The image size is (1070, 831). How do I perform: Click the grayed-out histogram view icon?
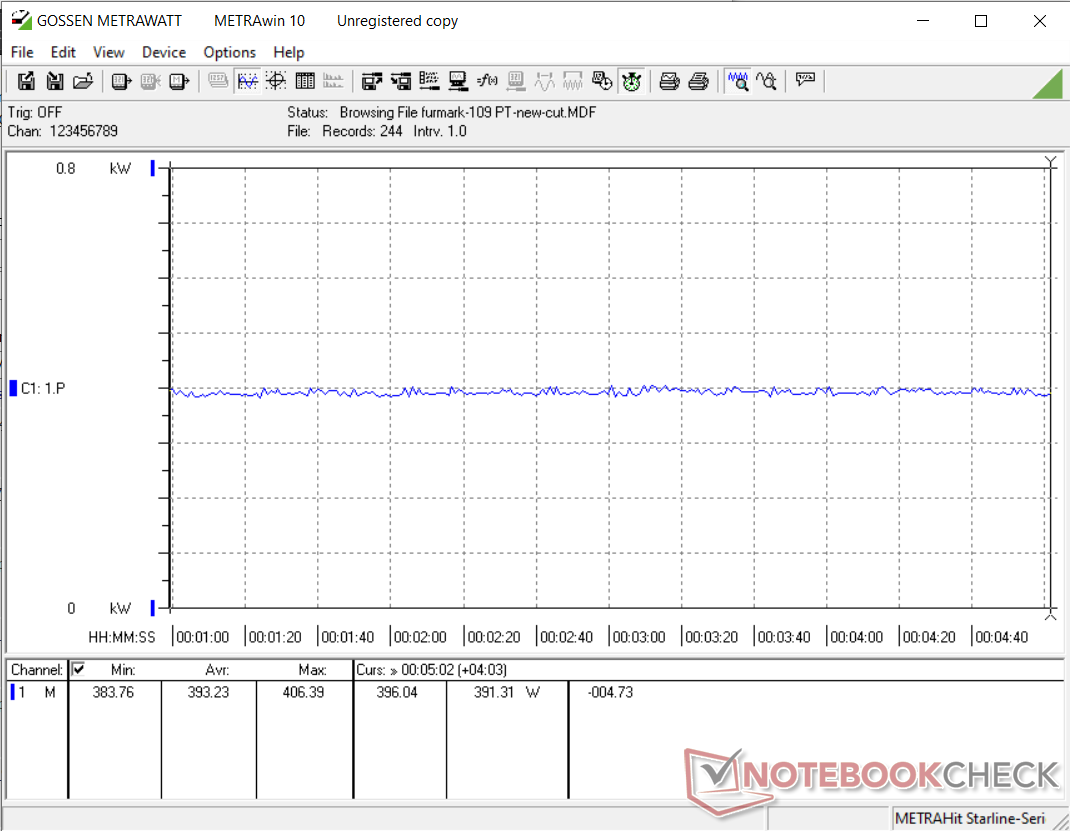333,81
